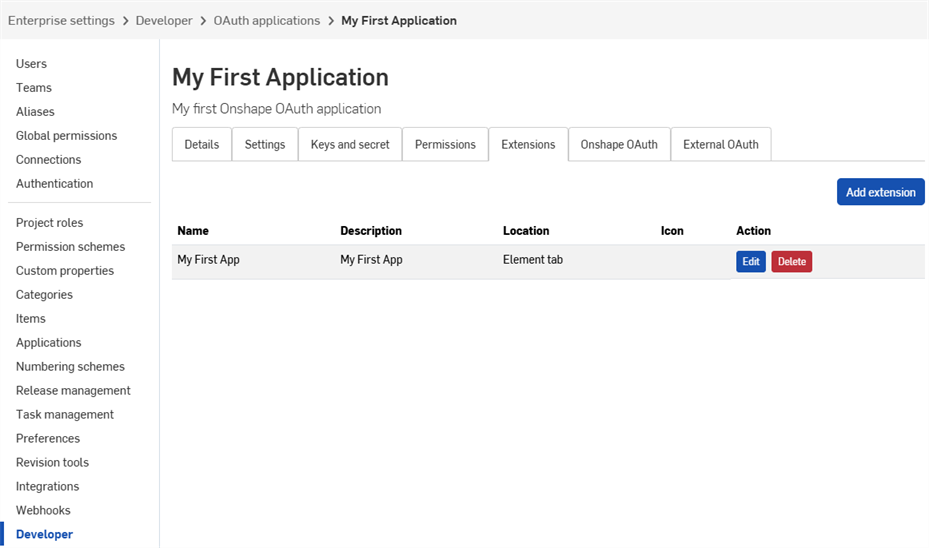Go to Numbering schemes
This screenshot has width=929, height=548.
(x=70, y=367)
